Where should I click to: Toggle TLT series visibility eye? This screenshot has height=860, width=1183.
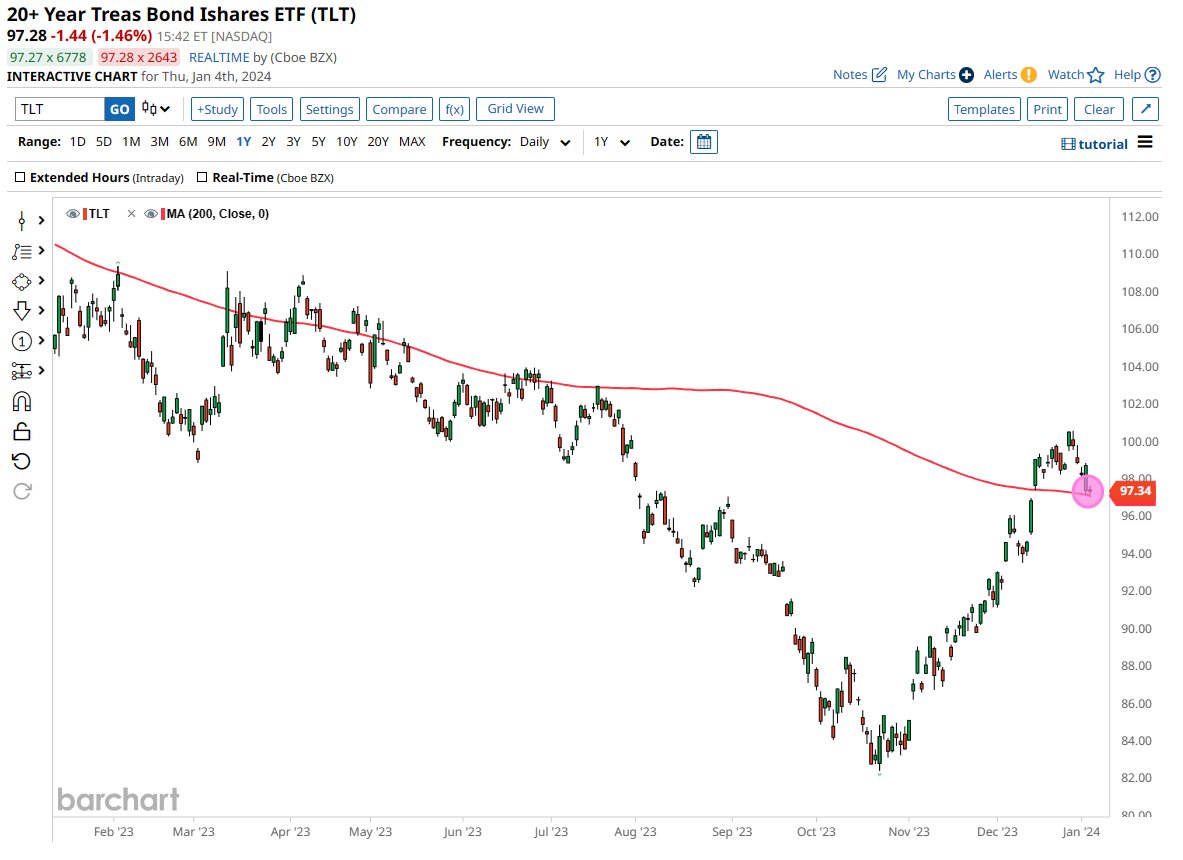(72, 213)
